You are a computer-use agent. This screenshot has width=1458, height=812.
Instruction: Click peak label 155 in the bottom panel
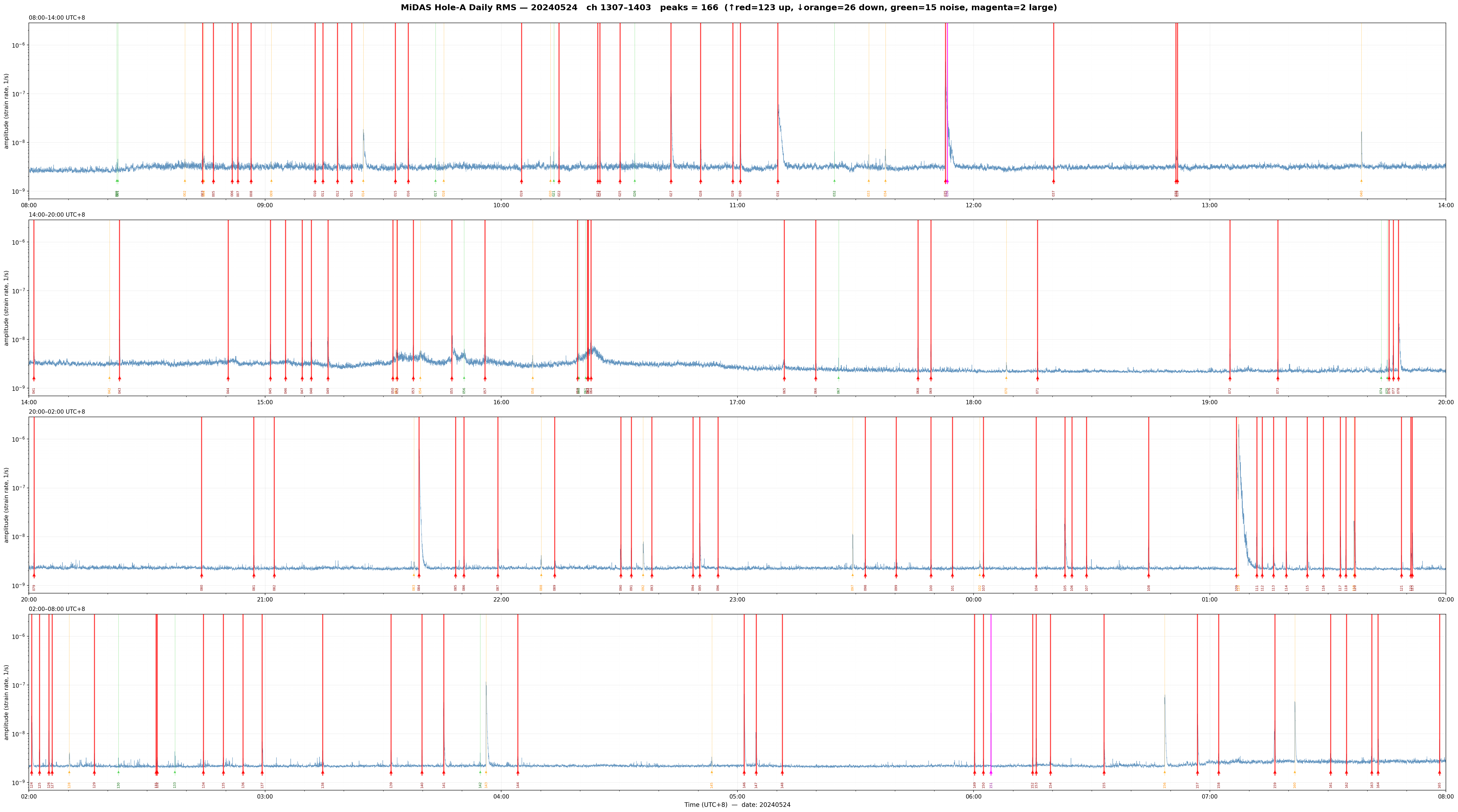(x=1104, y=785)
